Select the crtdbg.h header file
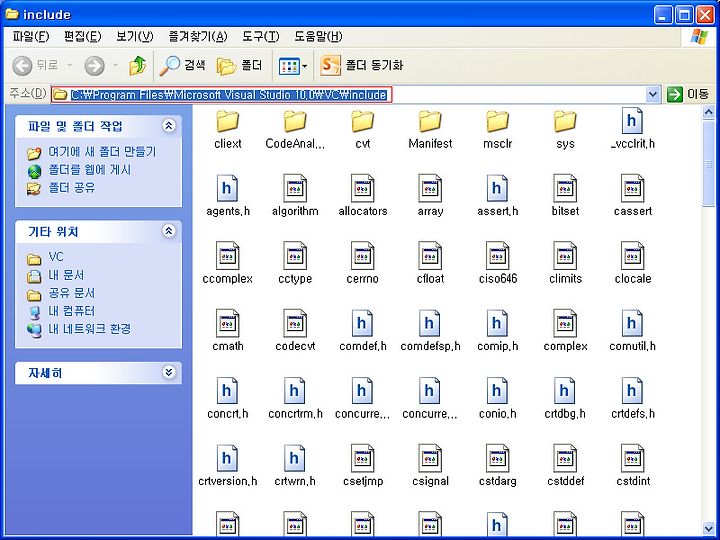720x540 pixels. coord(565,399)
